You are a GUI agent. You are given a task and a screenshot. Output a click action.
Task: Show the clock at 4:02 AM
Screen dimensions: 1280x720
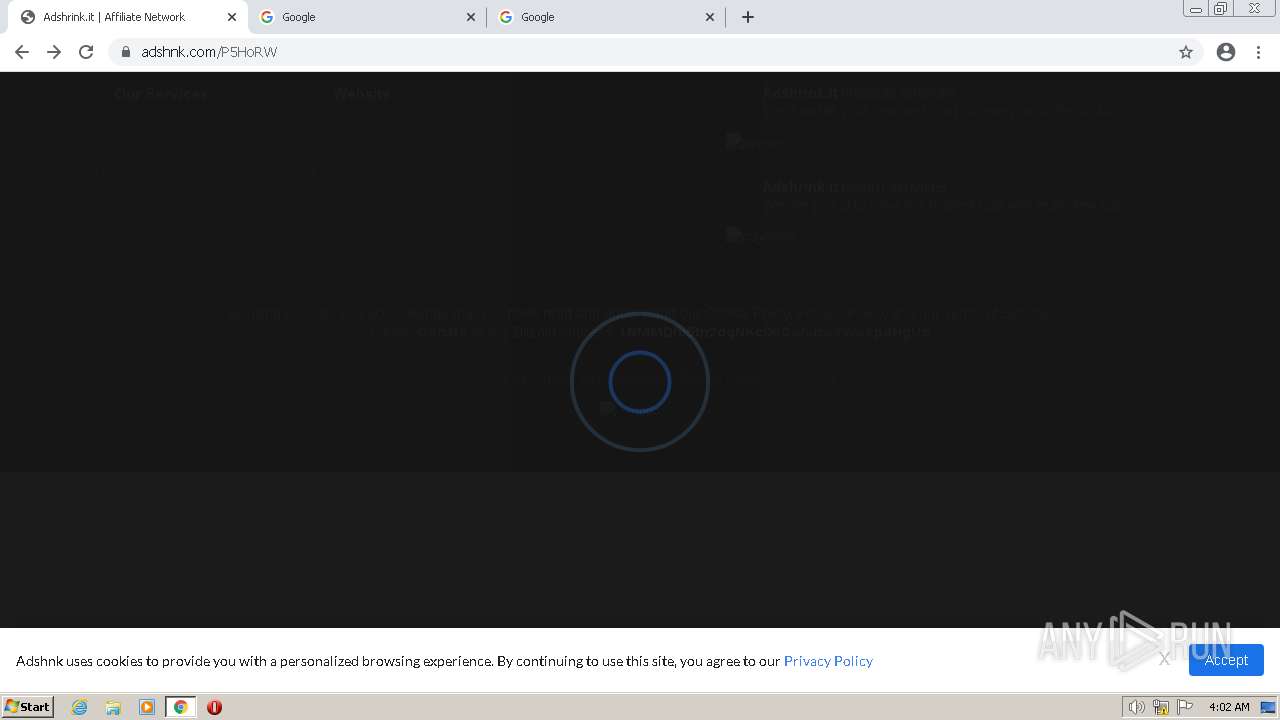(1229, 707)
